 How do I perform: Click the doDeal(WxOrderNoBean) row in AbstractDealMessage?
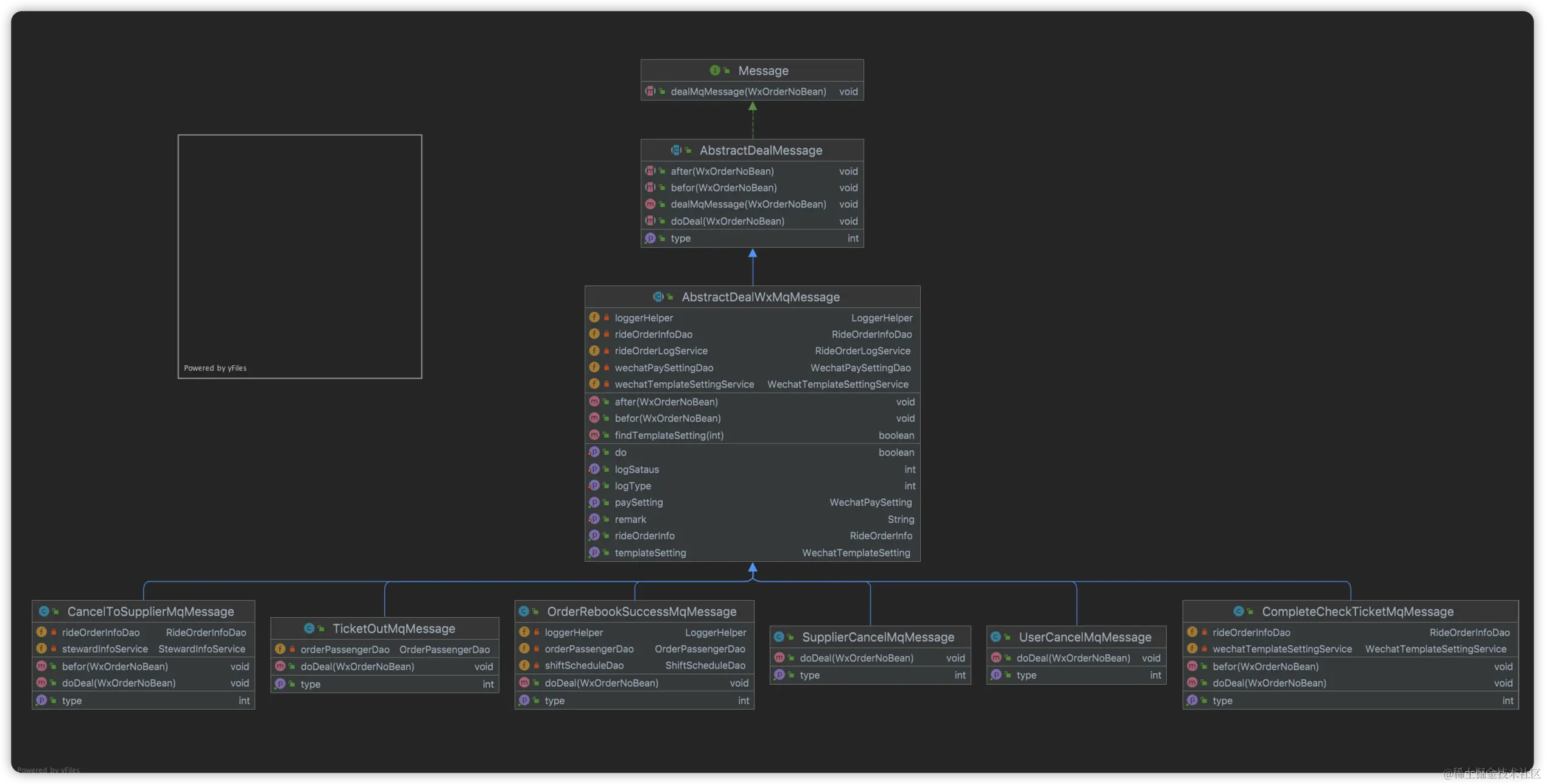727,221
